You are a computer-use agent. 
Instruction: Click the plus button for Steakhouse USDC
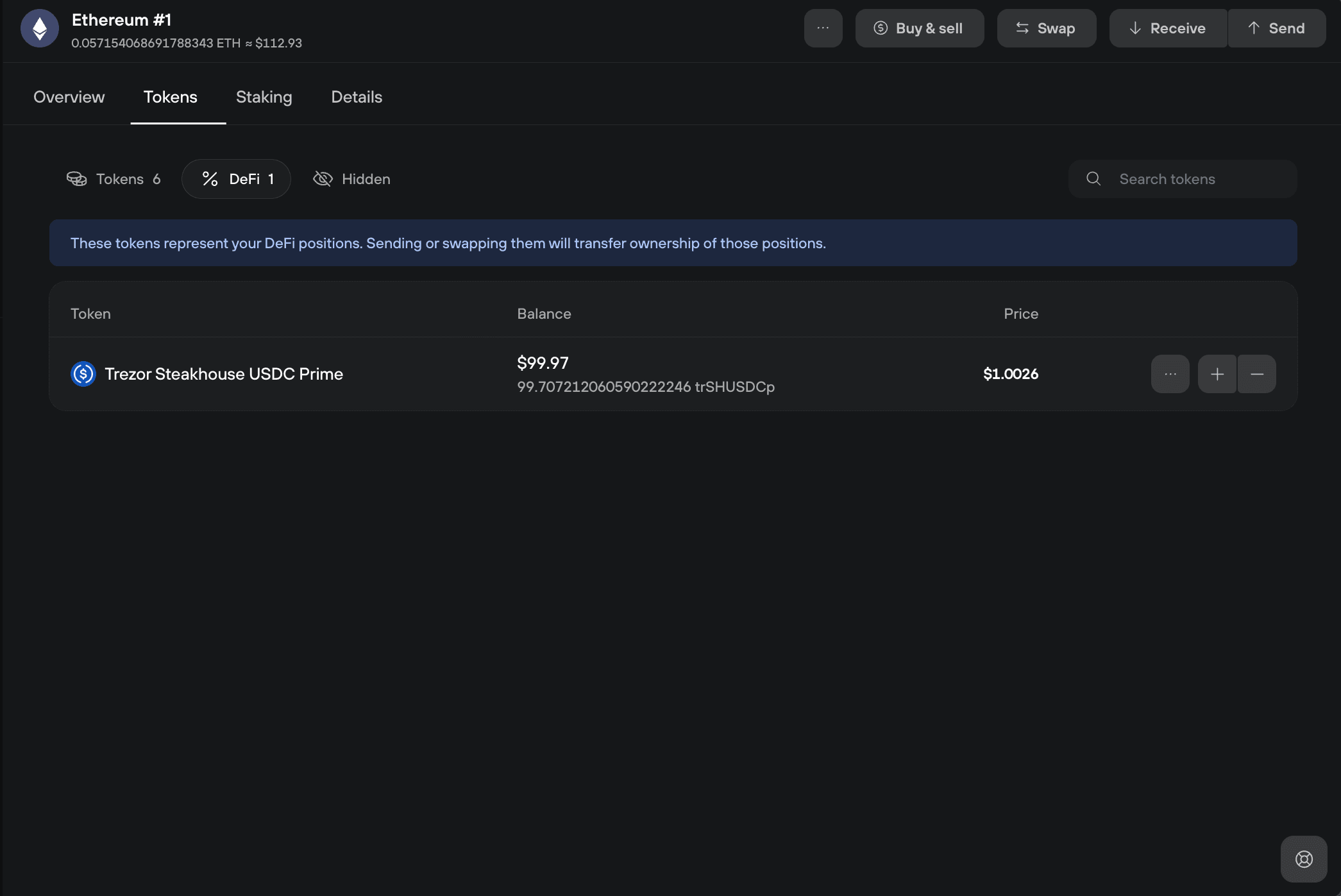1217,374
